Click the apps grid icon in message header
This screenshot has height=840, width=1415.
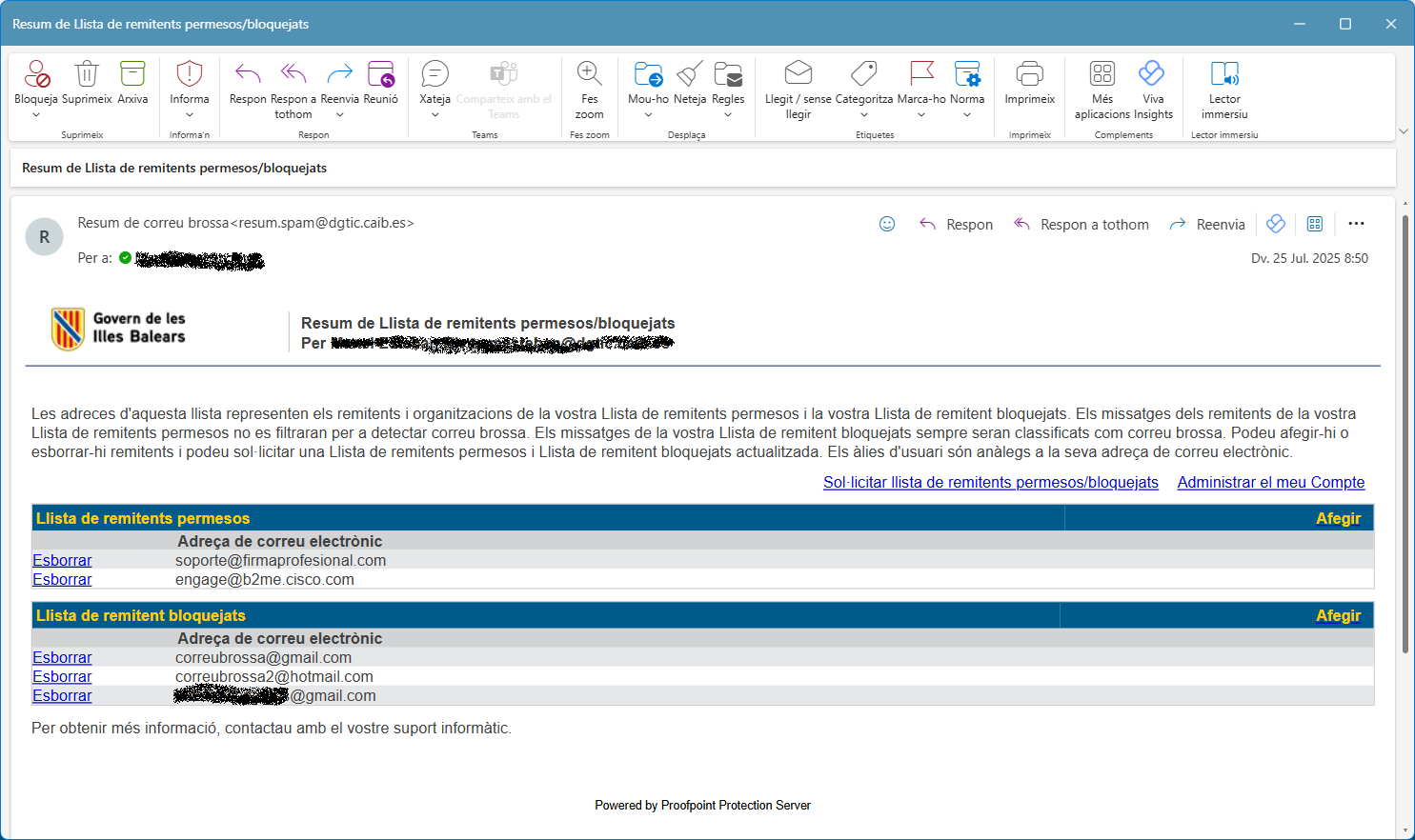point(1315,224)
